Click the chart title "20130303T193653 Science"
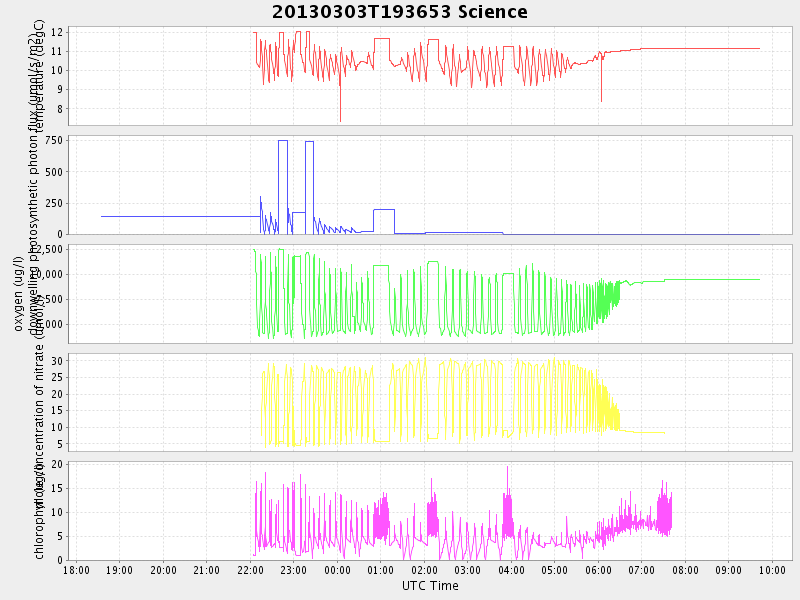 [400, 12]
